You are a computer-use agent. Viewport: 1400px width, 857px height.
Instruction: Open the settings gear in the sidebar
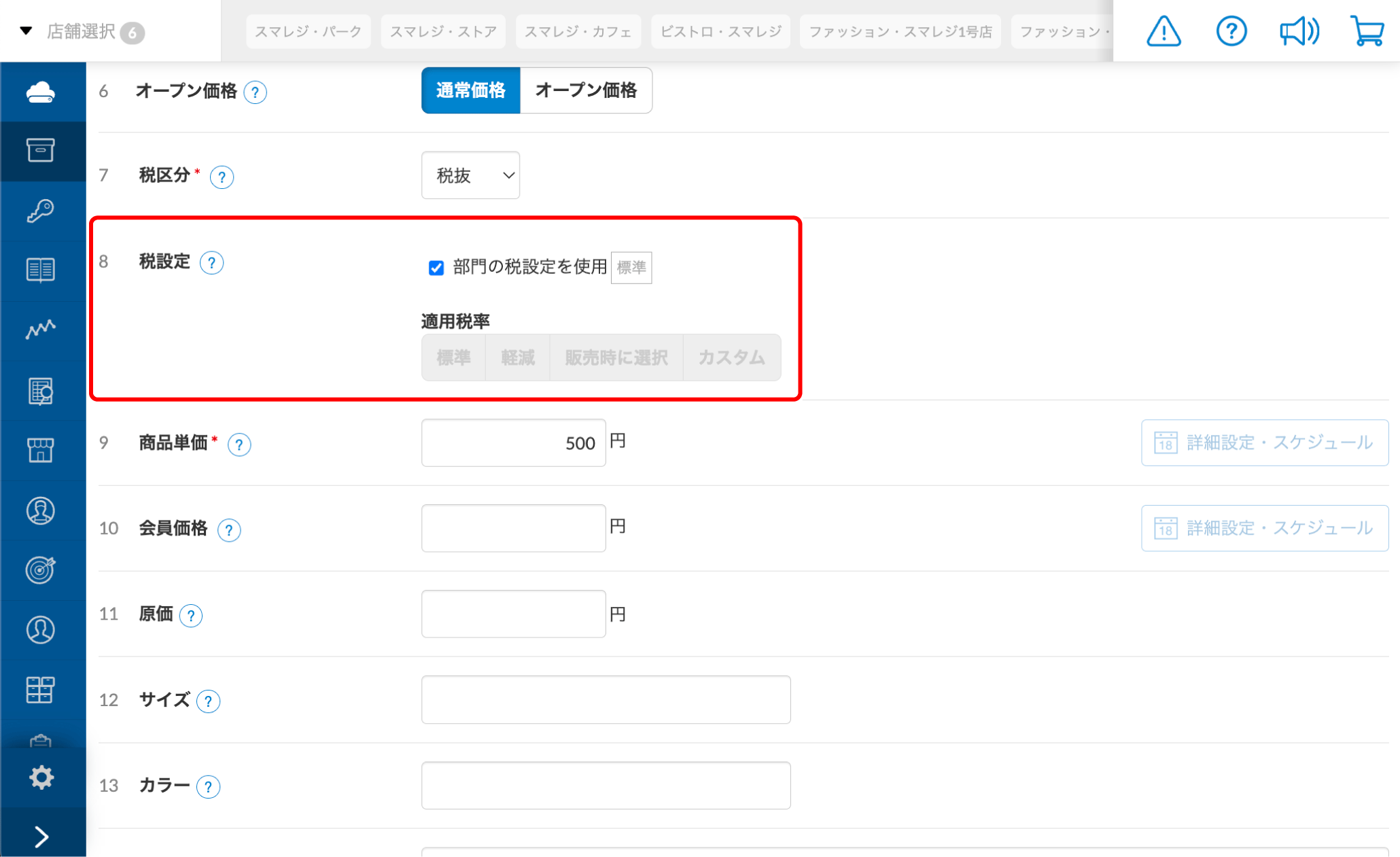(x=41, y=777)
